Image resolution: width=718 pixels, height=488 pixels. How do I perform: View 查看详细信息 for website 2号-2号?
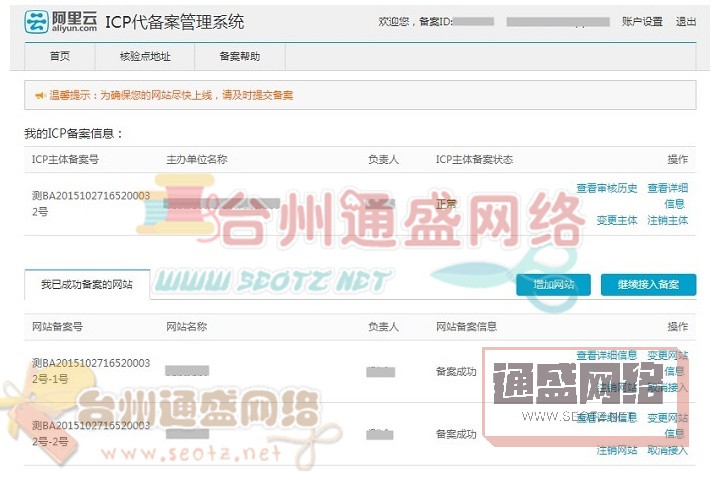(606, 417)
